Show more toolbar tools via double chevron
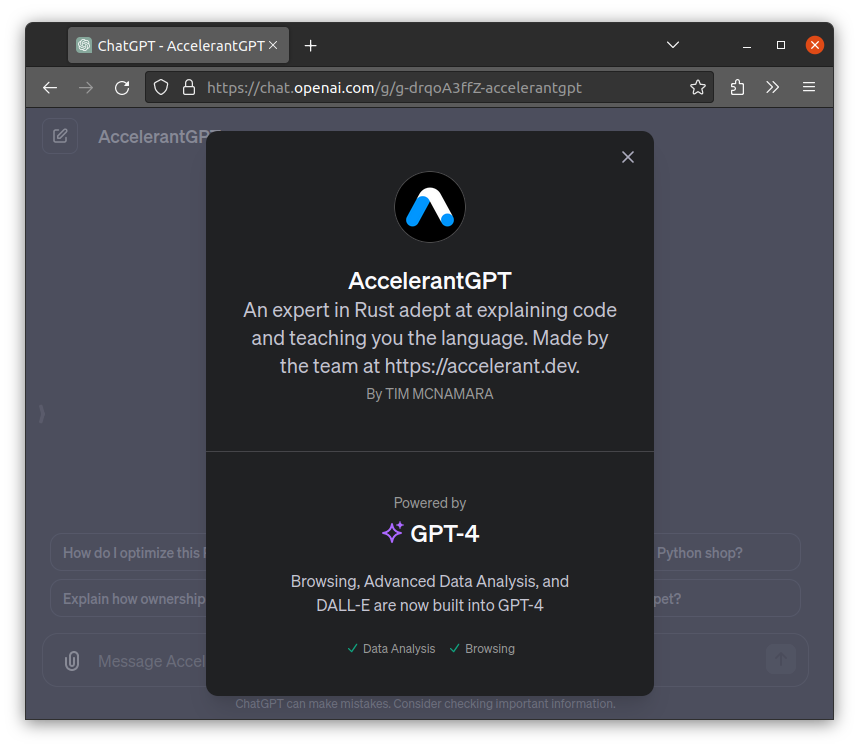Viewport: 859px width, 748px height. pos(772,87)
